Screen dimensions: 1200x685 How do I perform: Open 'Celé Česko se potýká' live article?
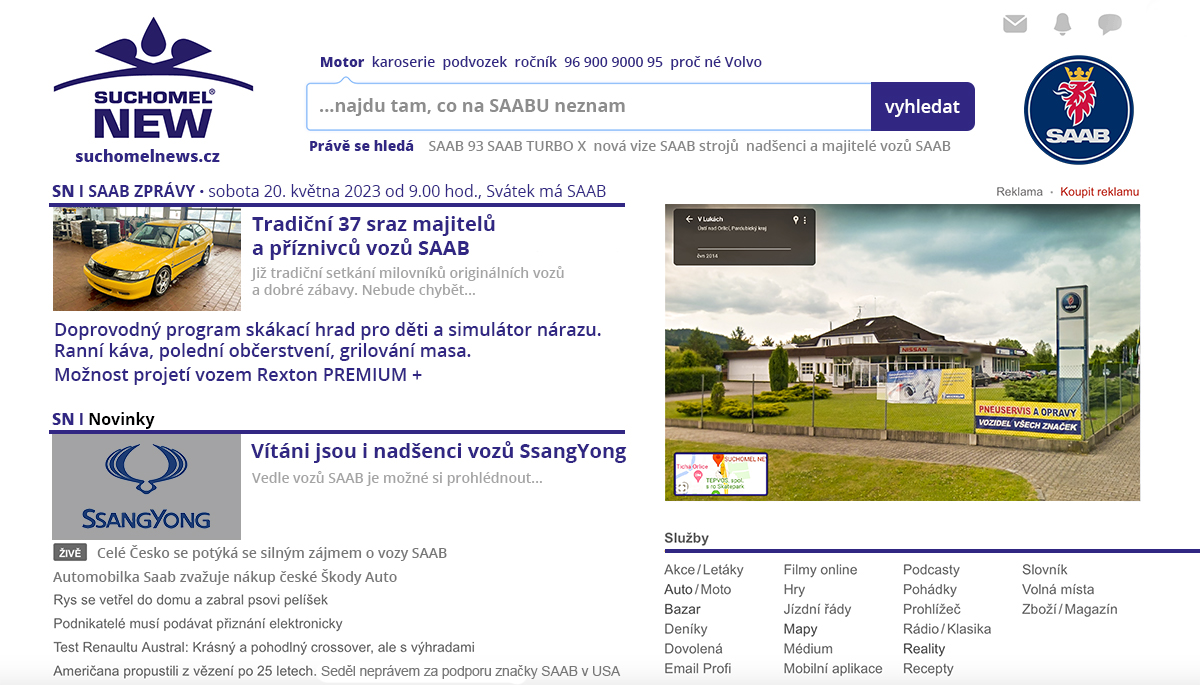(272, 553)
